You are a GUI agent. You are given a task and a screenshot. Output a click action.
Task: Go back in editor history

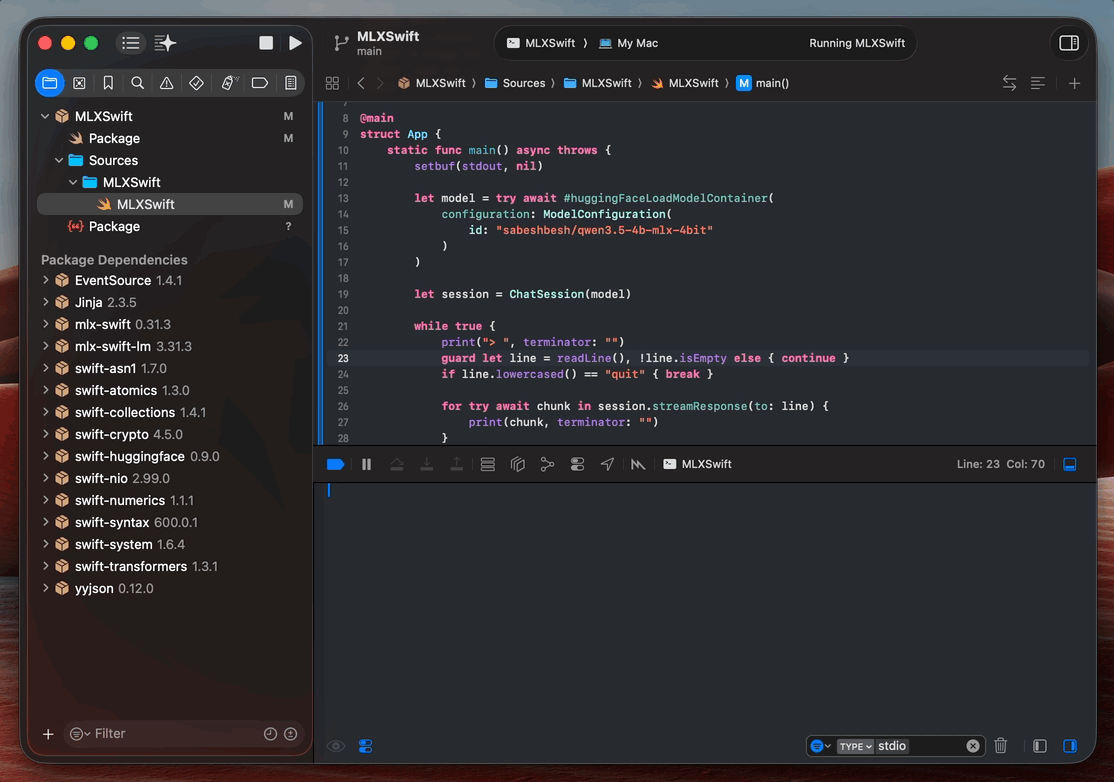[361, 83]
